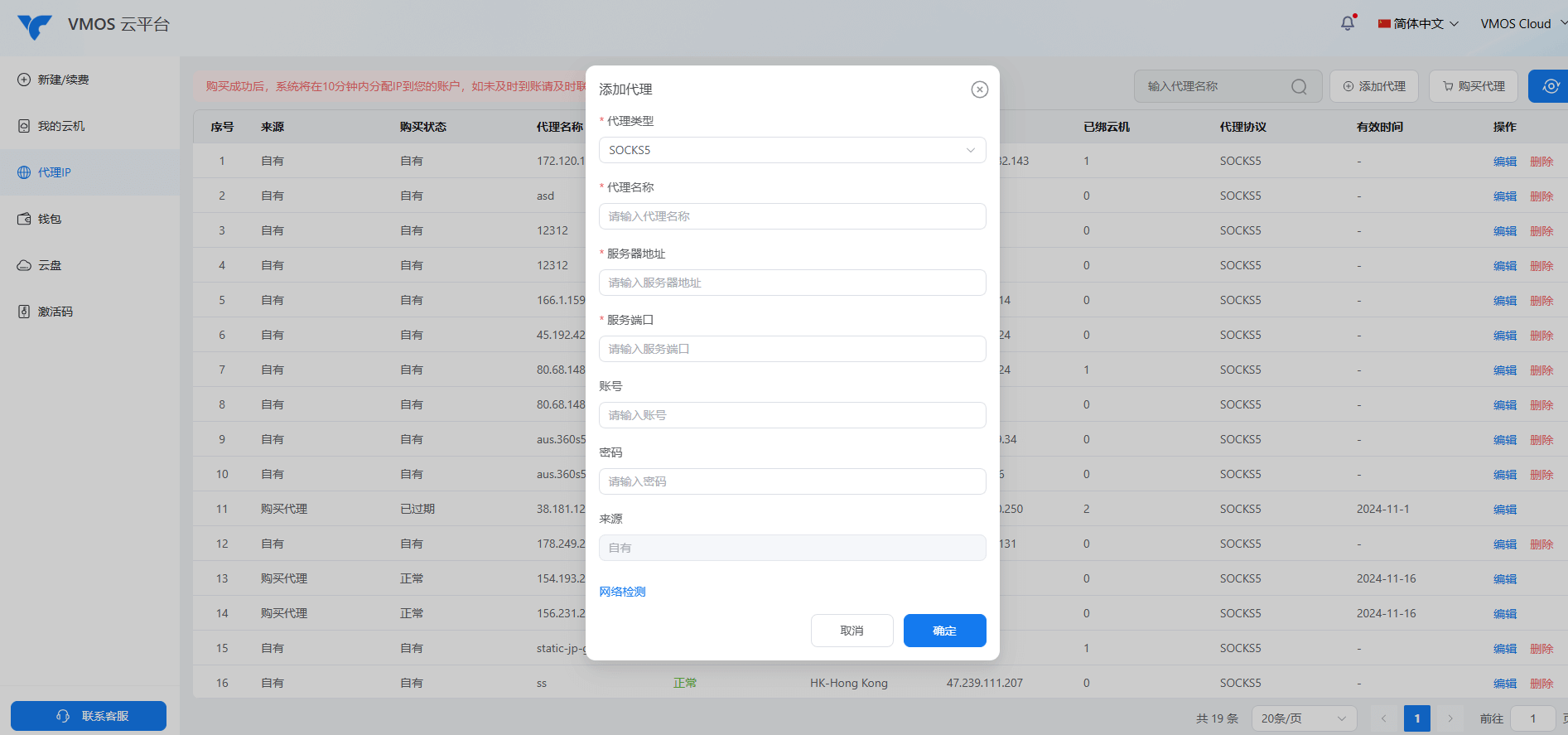
Task: Click the next page arrow
Action: click(1450, 718)
